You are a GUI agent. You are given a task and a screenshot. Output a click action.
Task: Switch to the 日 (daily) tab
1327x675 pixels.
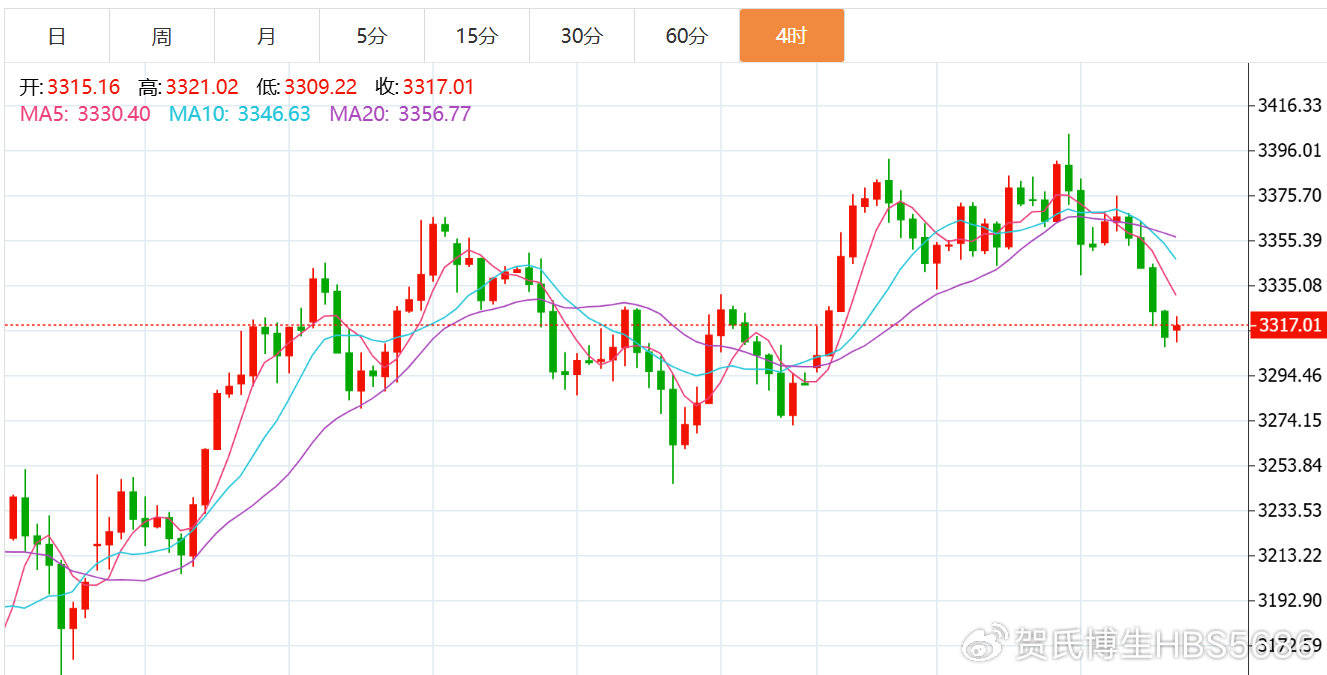[57, 37]
